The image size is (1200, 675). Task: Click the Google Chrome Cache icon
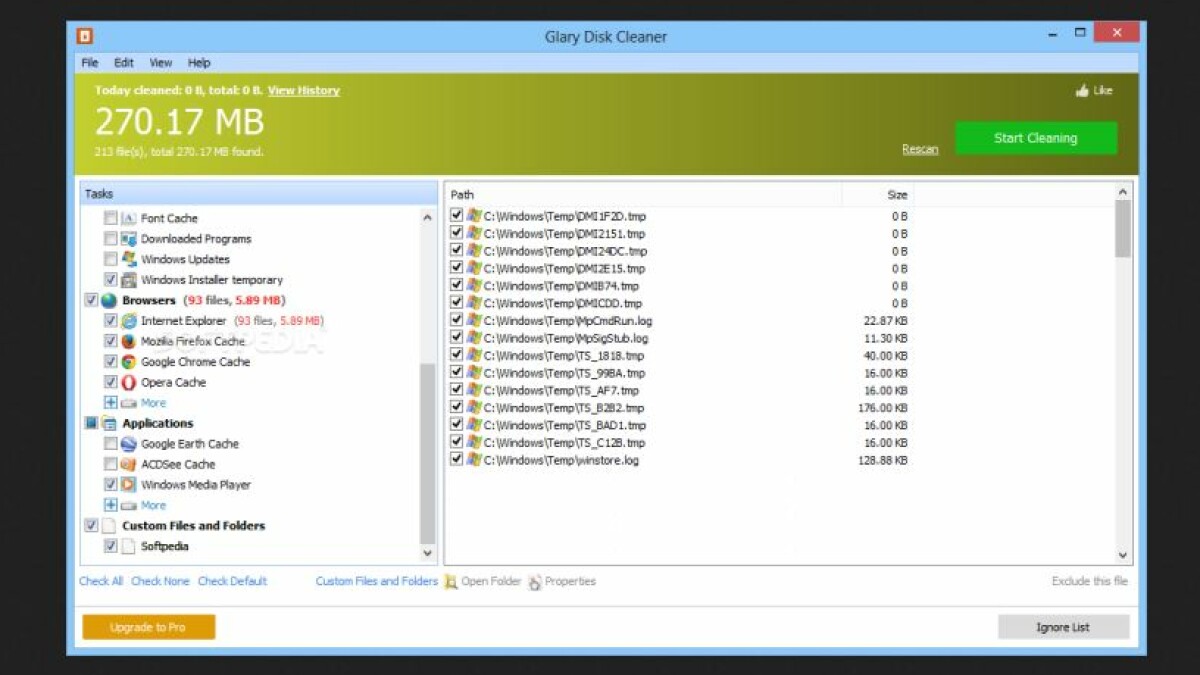pos(129,362)
